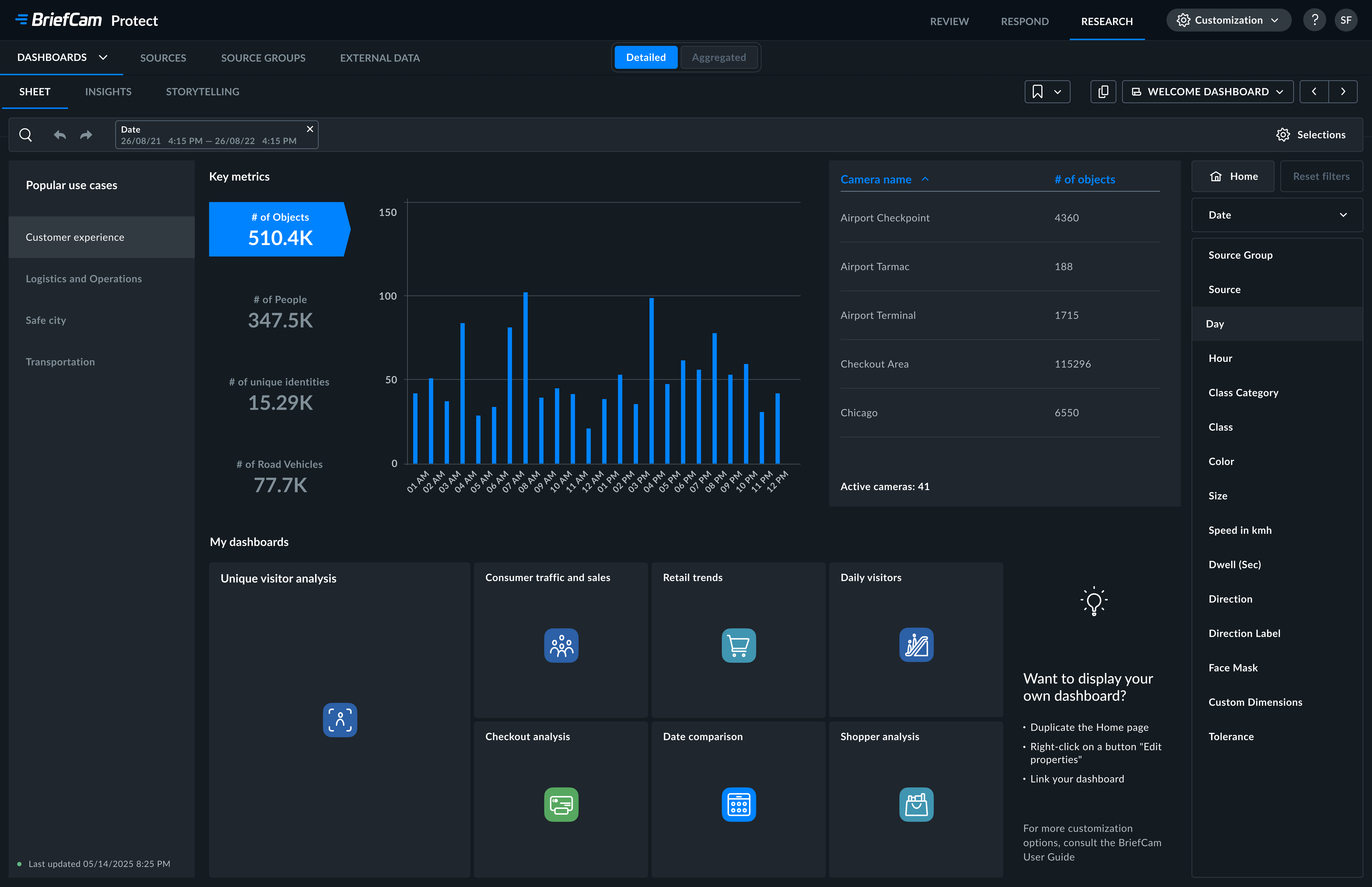Toggle Camera name sort arrow
The height and width of the screenshot is (887, 1372).
(x=925, y=179)
